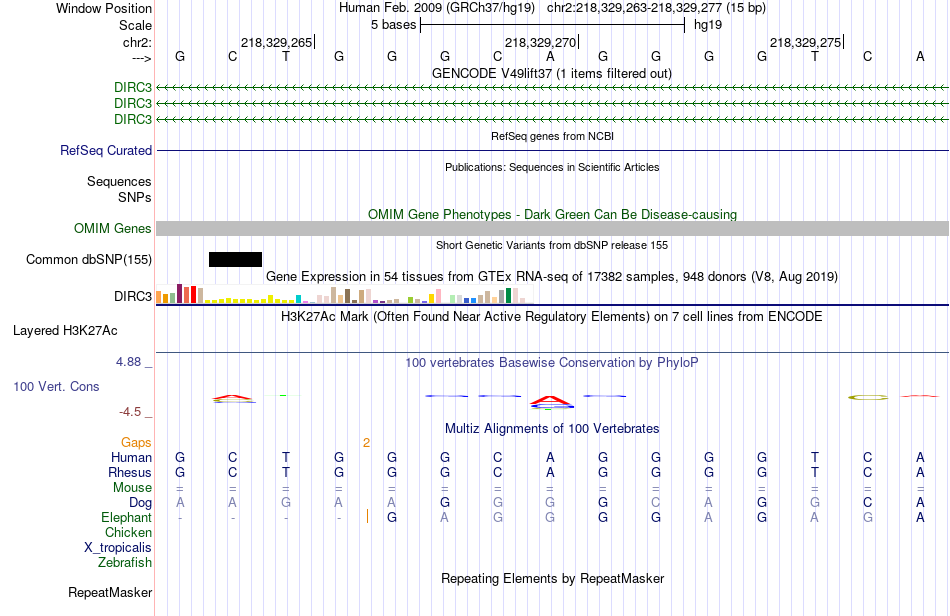Open the 100 Vert. Cons track label
The height and width of the screenshot is (616, 950).
pos(56,386)
